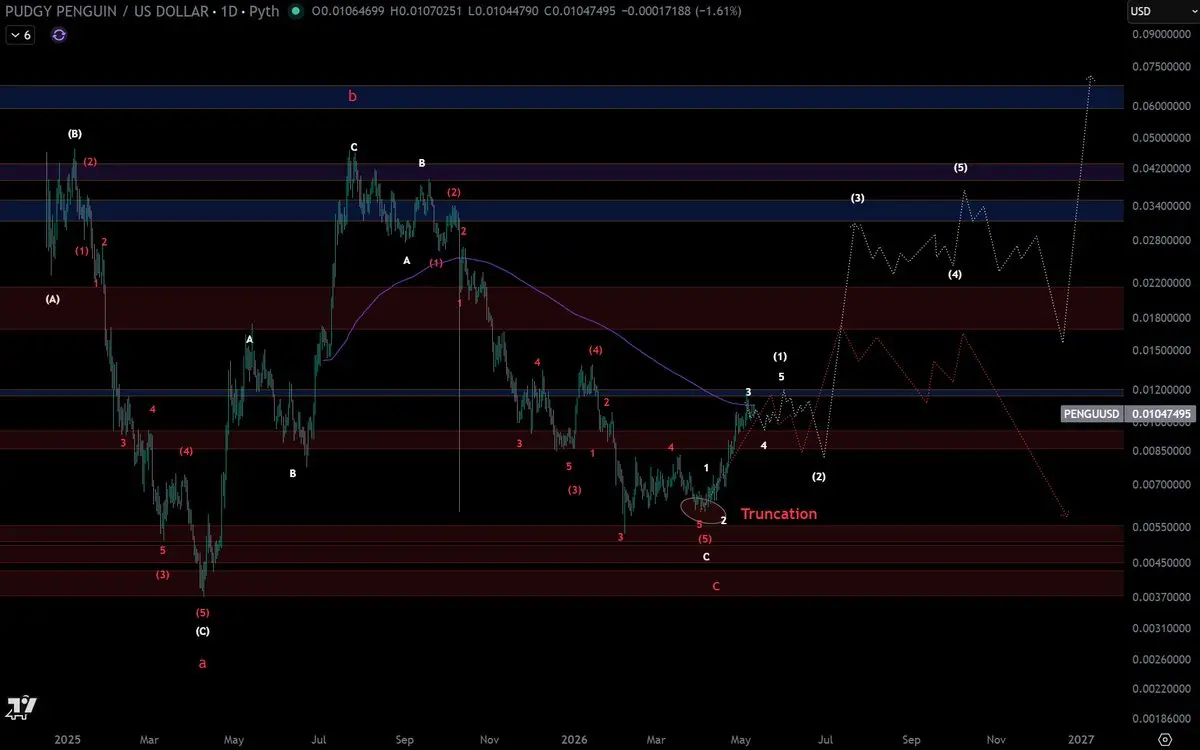The height and width of the screenshot is (750, 1200).
Task: Select the ellipse drawing beside Truncation
Action: [x=703, y=509]
